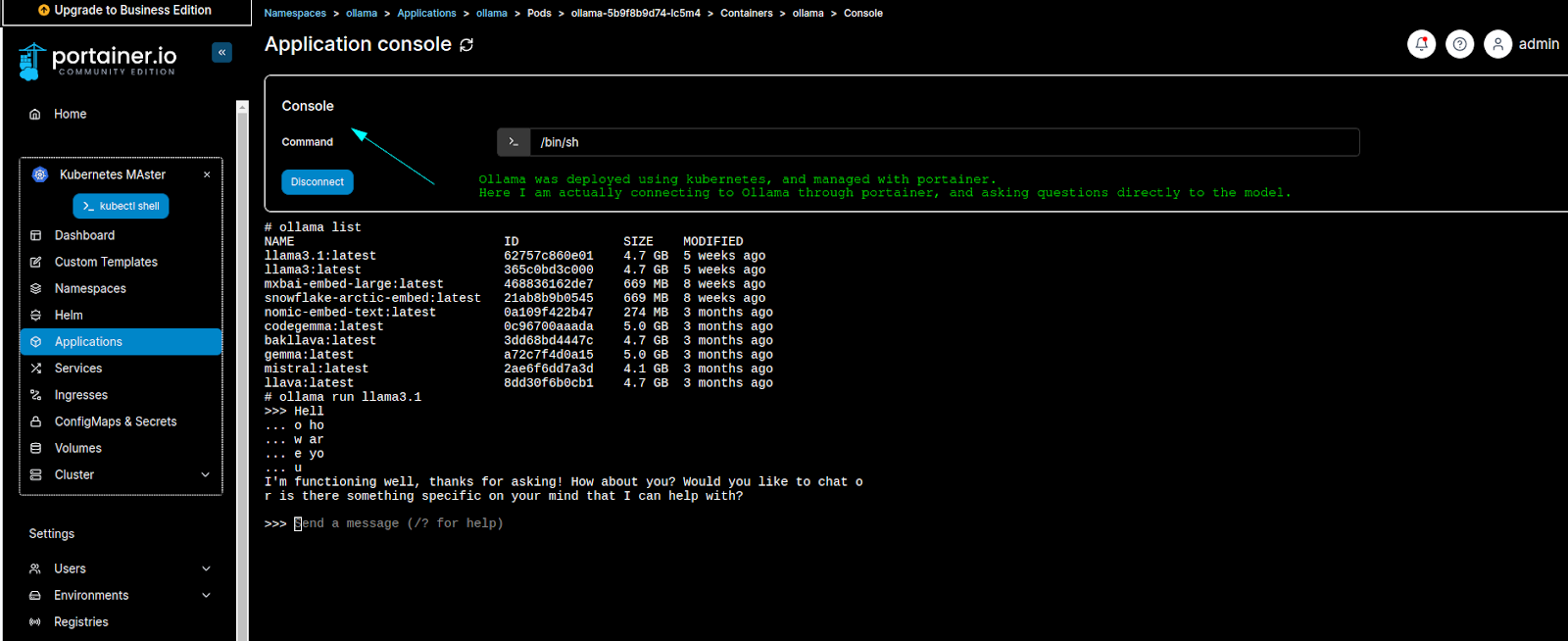
Task: Click the Helm icon in the sidebar
Action: (x=35, y=315)
